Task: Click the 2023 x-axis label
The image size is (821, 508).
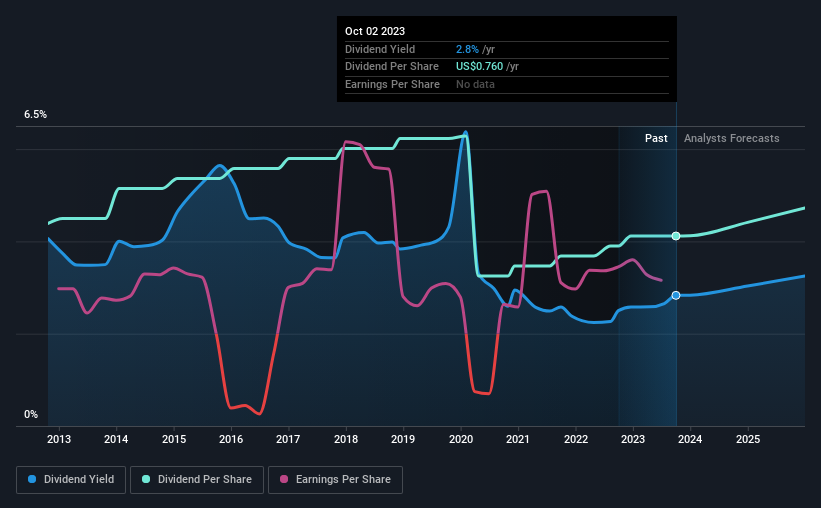Action: (633, 439)
